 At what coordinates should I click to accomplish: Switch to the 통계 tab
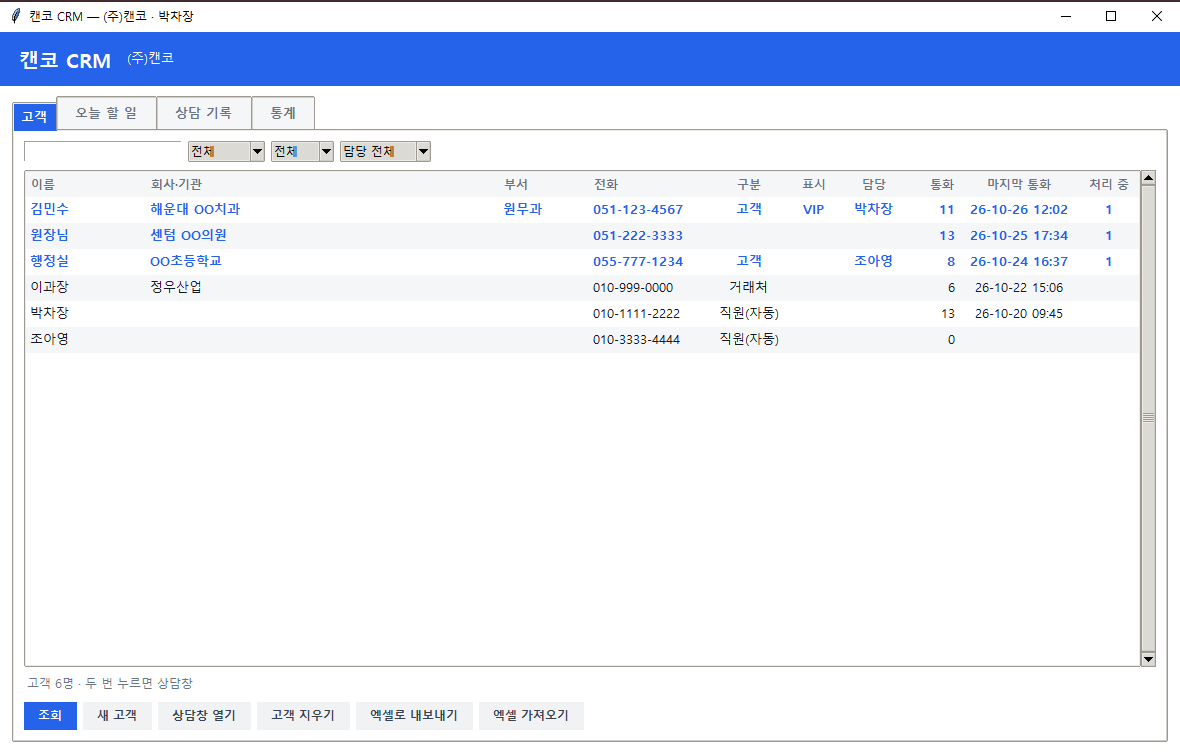tap(283, 113)
